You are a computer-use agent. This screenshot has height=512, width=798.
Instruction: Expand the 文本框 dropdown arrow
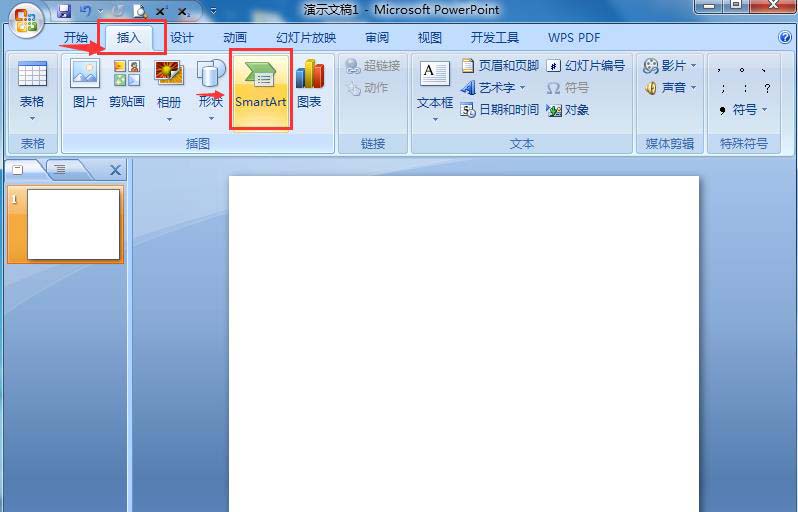(435, 120)
